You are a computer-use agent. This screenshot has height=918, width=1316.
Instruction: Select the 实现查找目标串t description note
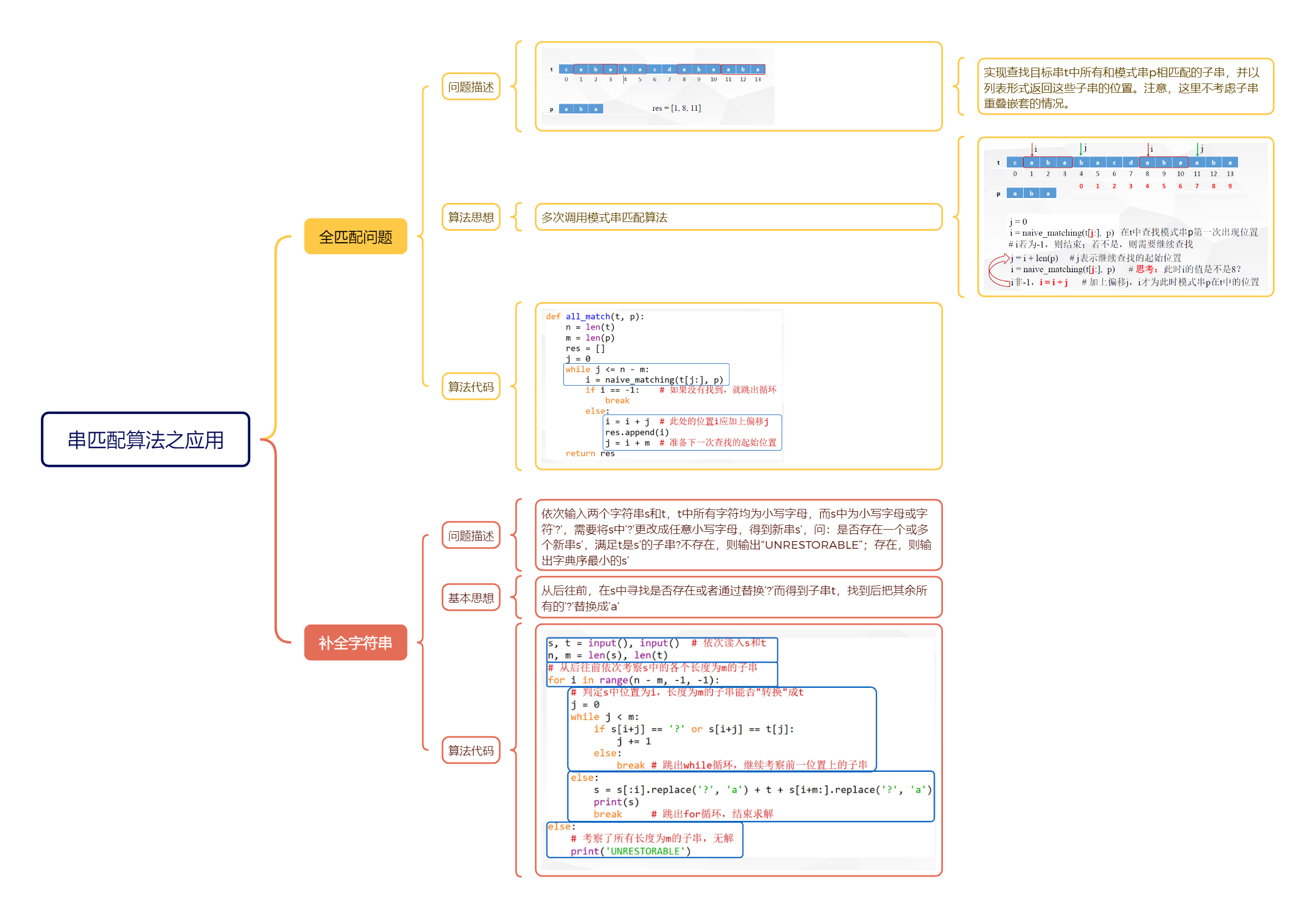click(1125, 87)
